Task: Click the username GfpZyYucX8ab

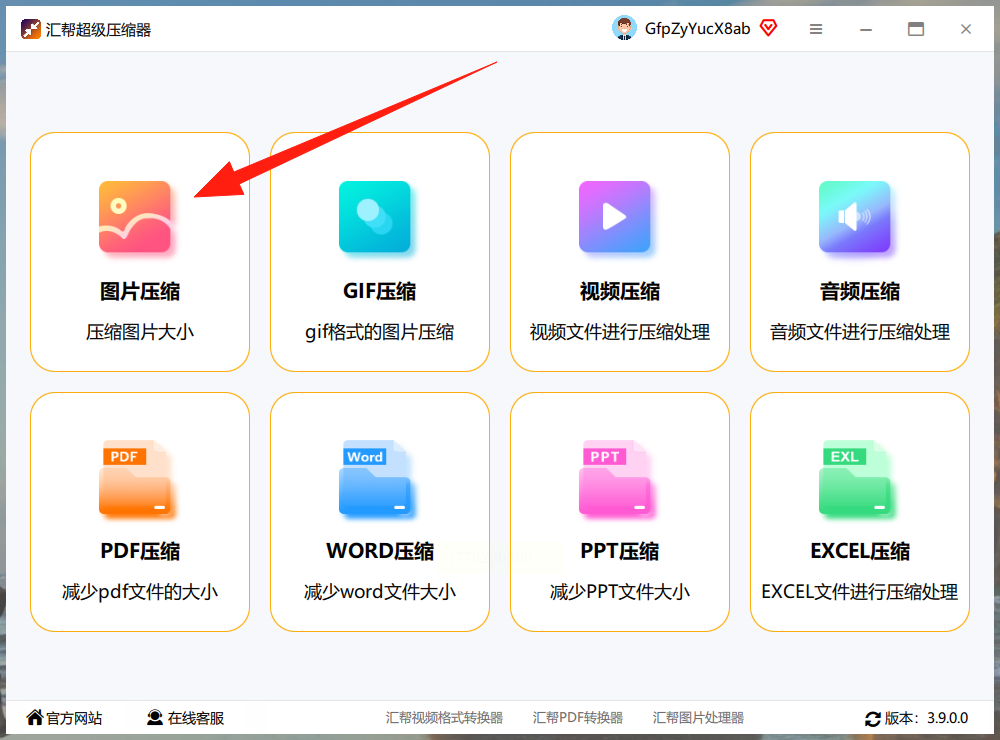Action: [x=697, y=29]
